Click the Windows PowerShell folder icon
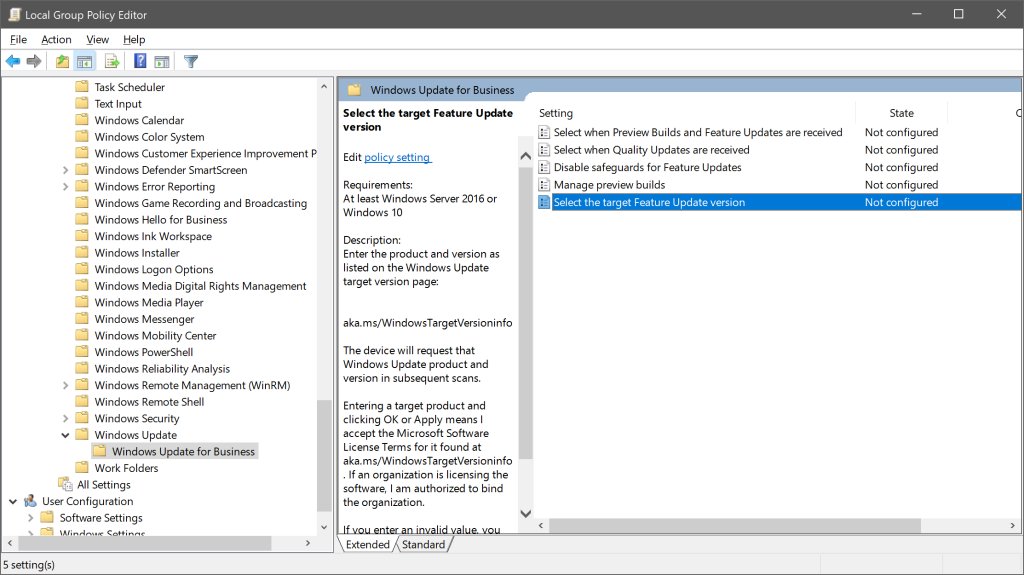This screenshot has height=575, width=1024. (82, 352)
